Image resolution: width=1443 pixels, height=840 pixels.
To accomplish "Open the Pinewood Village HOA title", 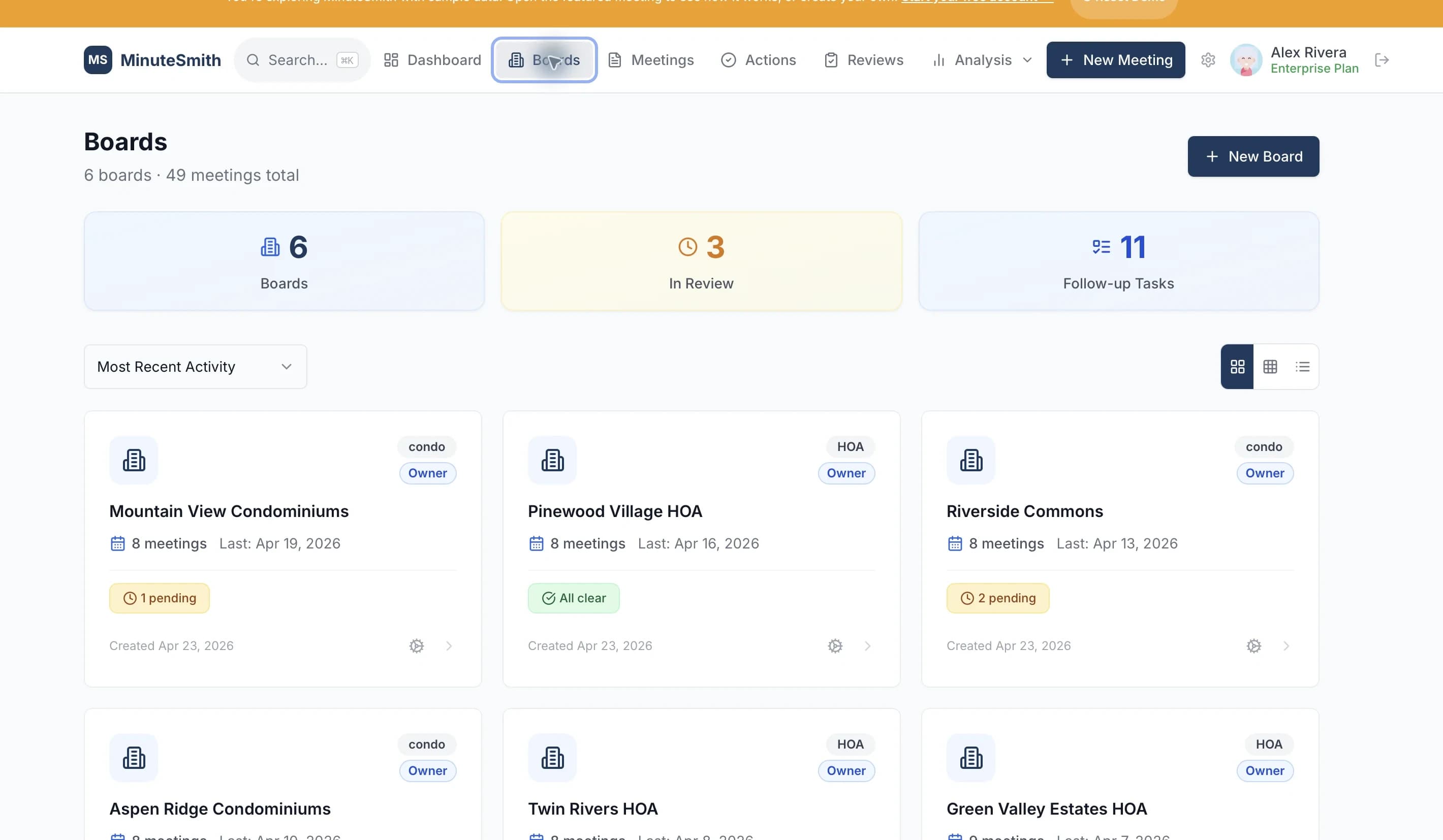I will [614, 511].
